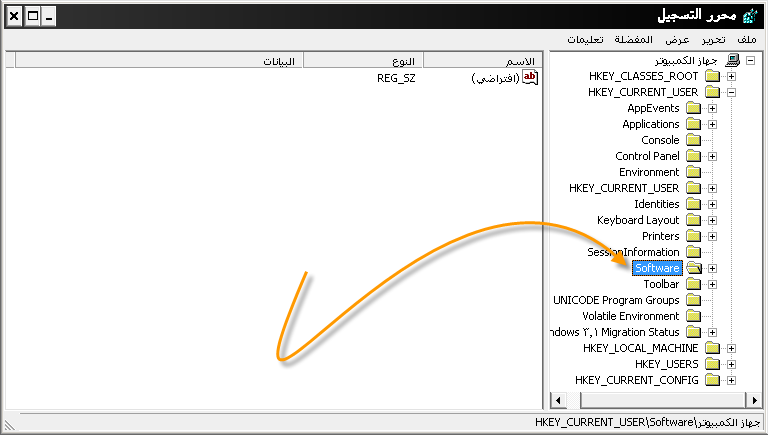This screenshot has height=435, width=768.
Task: Minimize the Registry Editor window
Action: (48, 16)
